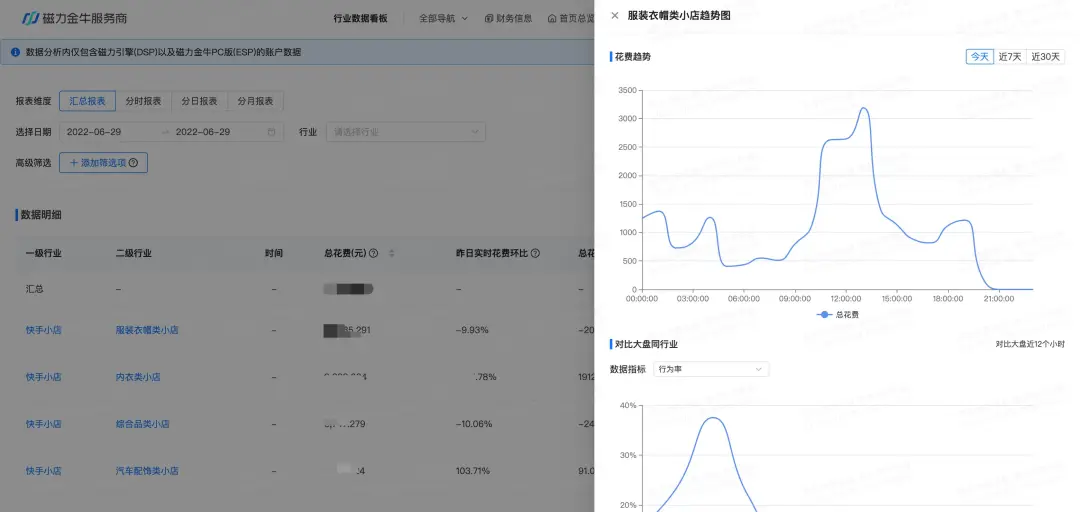Switch to 分时报表 tab
Image resolution: width=1080 pixels, height=512 pixels.
(x=143, y=101)
